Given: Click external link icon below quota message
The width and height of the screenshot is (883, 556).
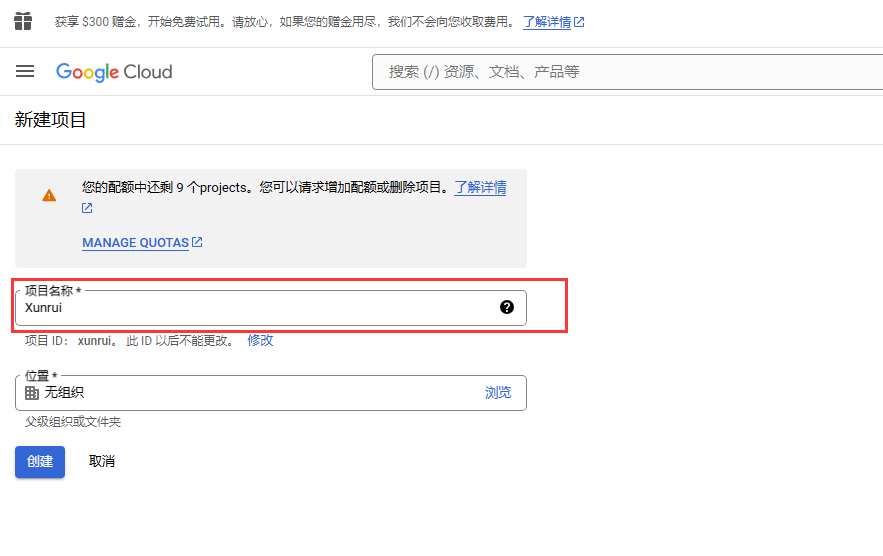Looking at the screenshot, I should click(87, 208).
